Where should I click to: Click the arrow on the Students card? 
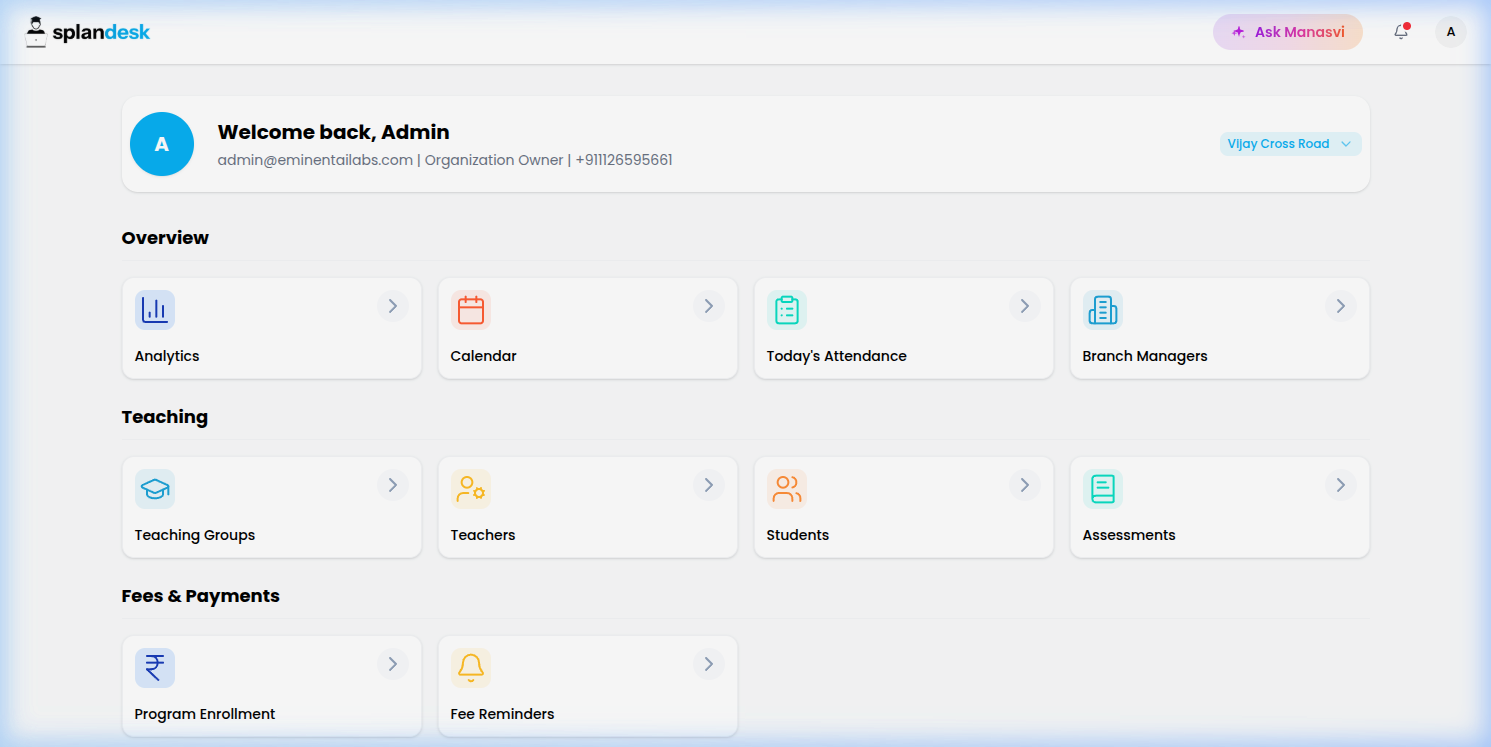click(x=1025, y=485)
